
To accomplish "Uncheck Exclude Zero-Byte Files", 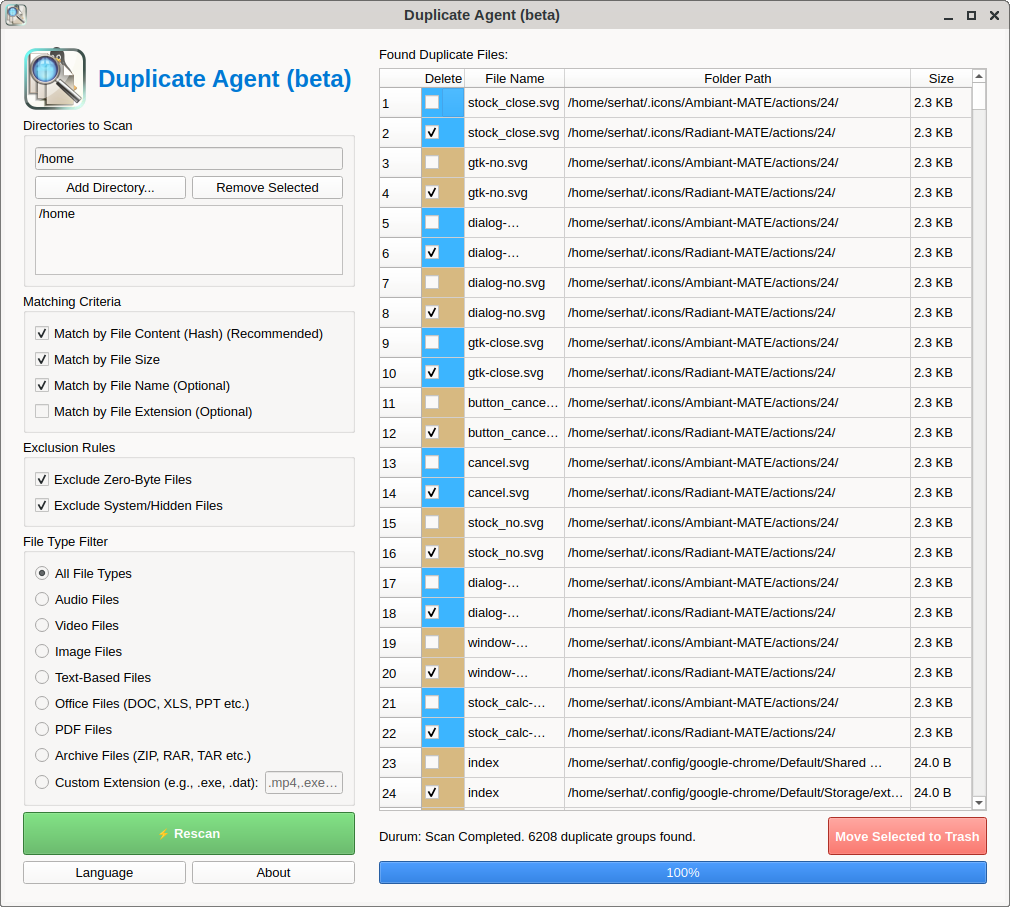I will pyautogui.click(x=42, y=480).
